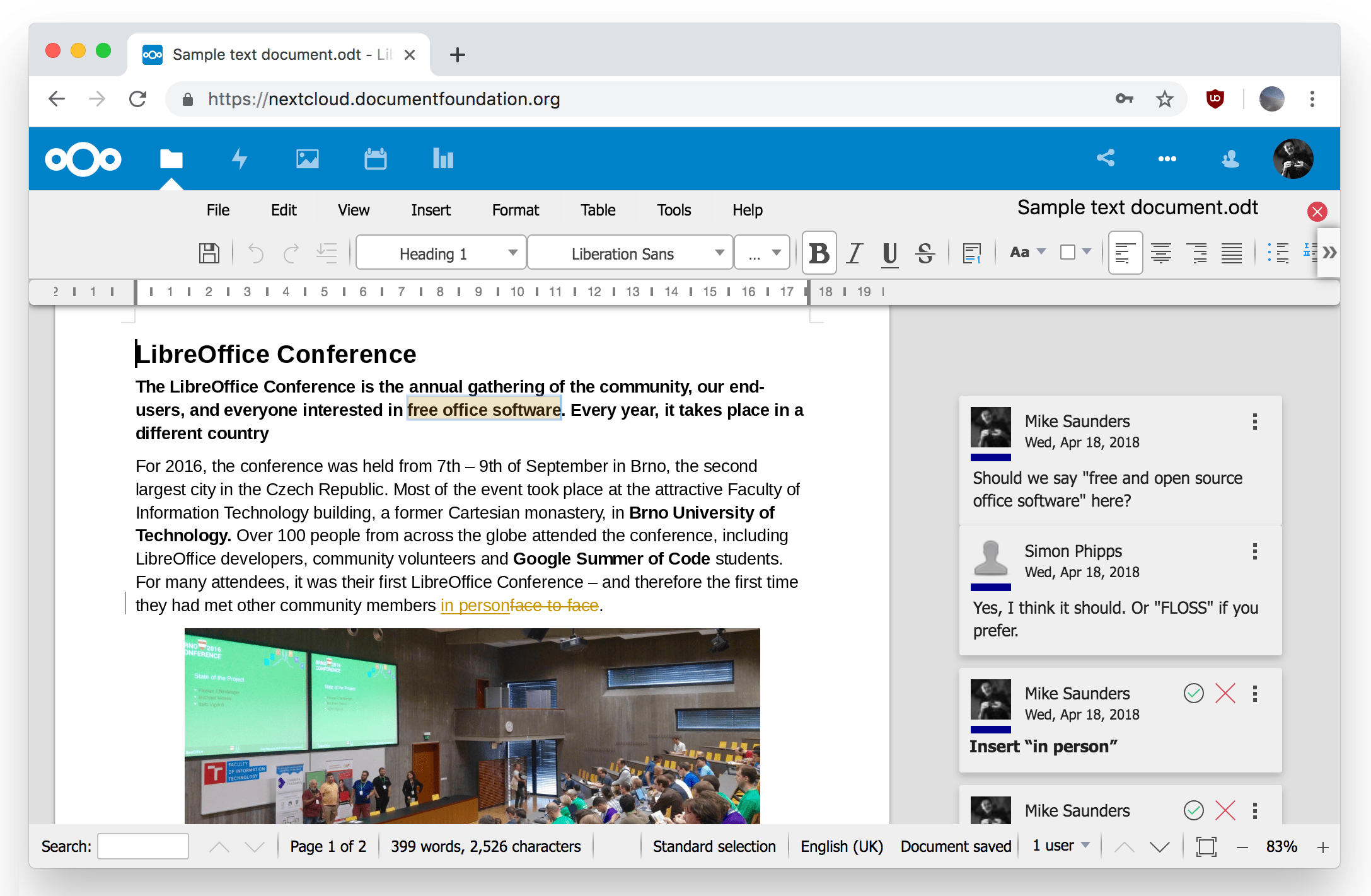The image size is (1371, 896).
Task: Toggle Bold formatting button
Action: click(819, 253)
